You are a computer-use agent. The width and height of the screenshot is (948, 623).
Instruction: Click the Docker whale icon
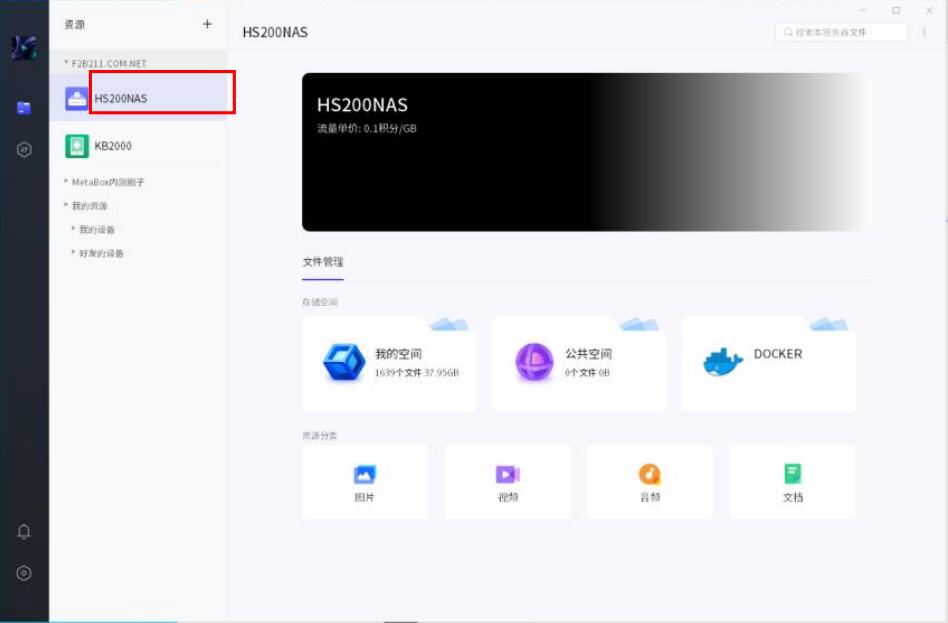722,362
